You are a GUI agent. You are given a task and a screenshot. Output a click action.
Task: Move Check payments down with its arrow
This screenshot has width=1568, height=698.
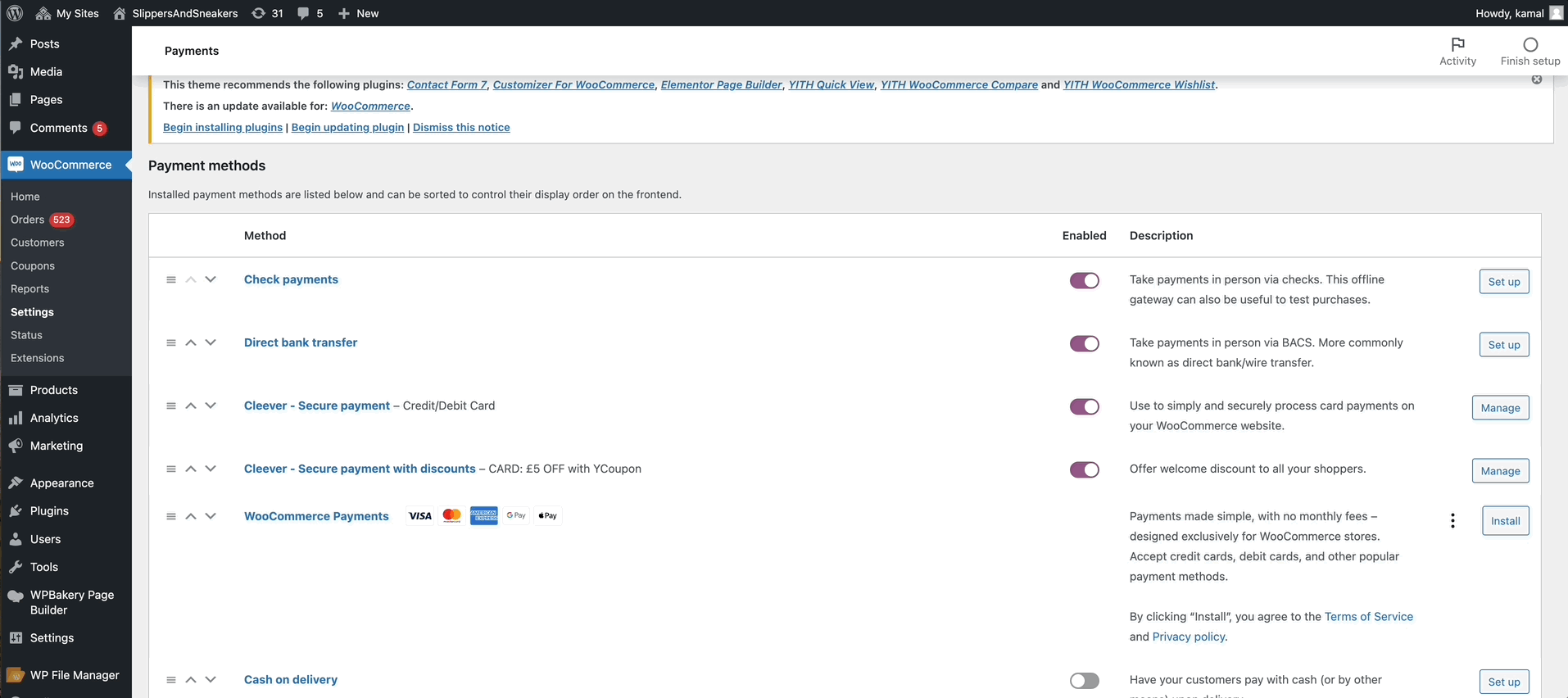click(x=210, y=279)
